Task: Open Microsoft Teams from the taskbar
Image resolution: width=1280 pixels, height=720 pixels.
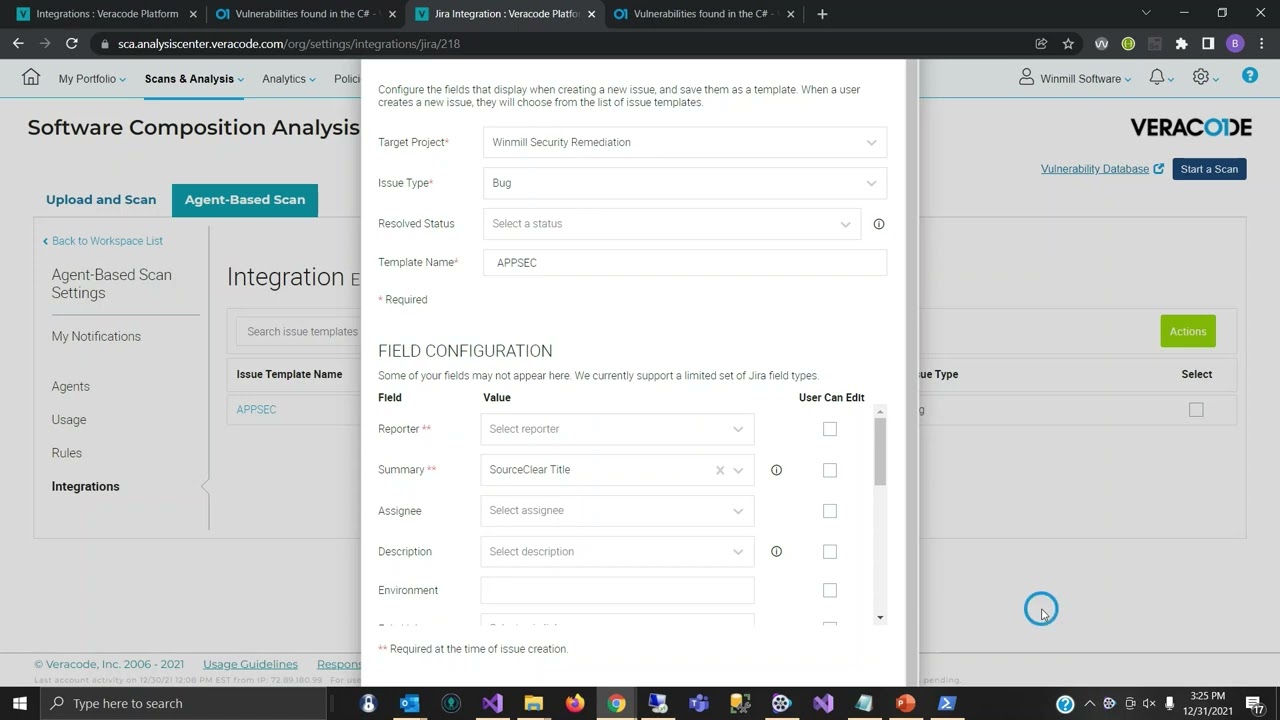Action: (699, 703)
